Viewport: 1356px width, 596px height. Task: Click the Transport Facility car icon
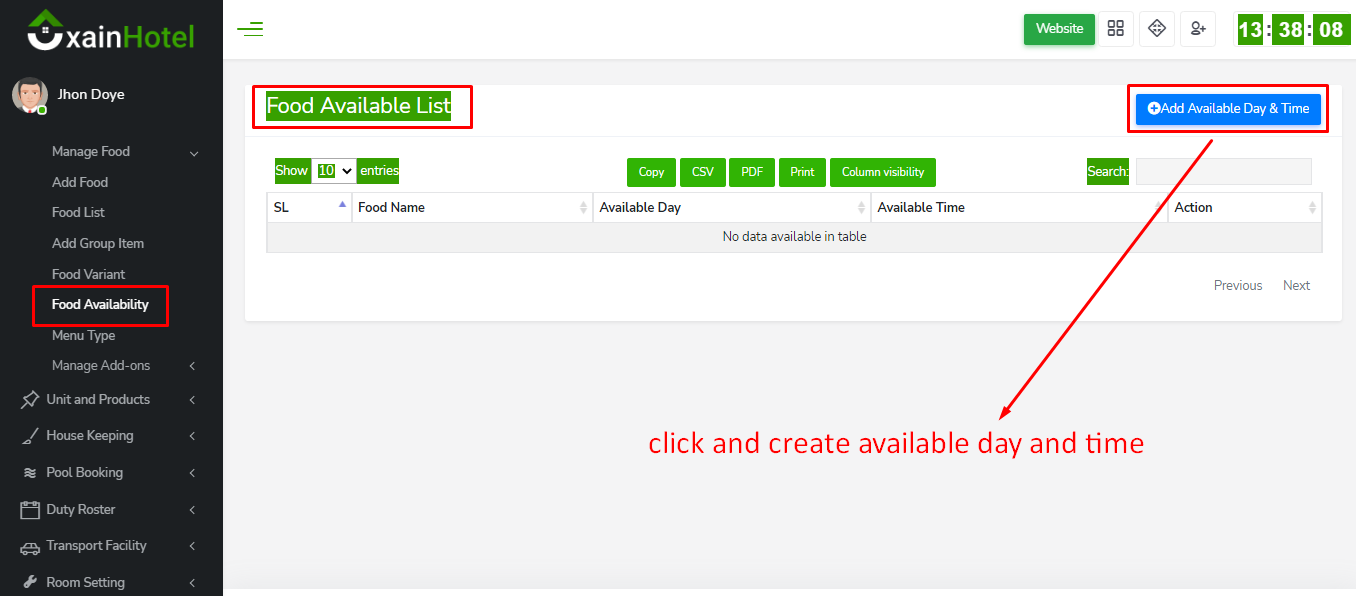(x=30, y=546)
